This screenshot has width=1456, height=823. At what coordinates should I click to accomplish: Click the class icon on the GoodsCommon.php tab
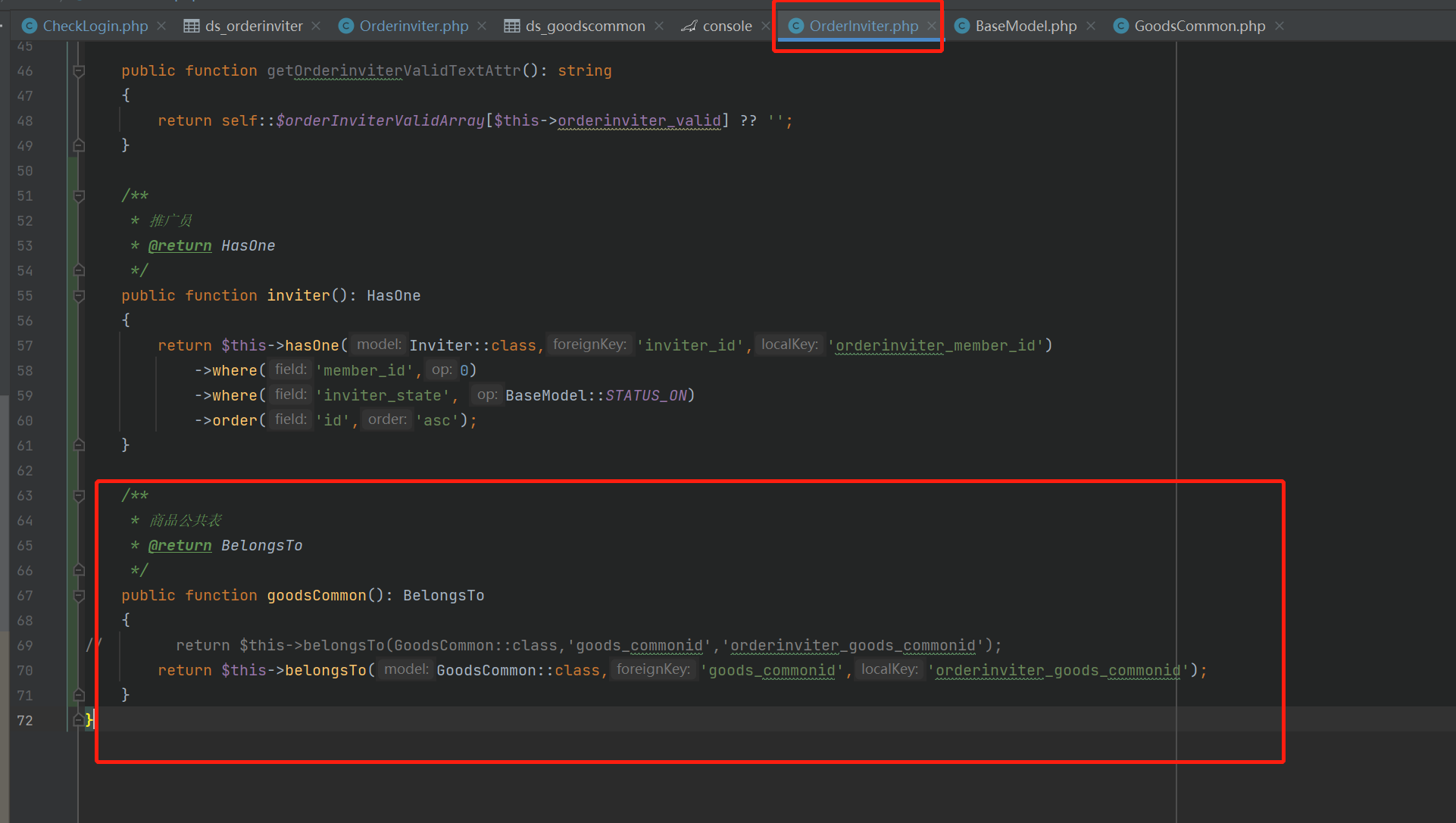click(x=1120, y=25)
